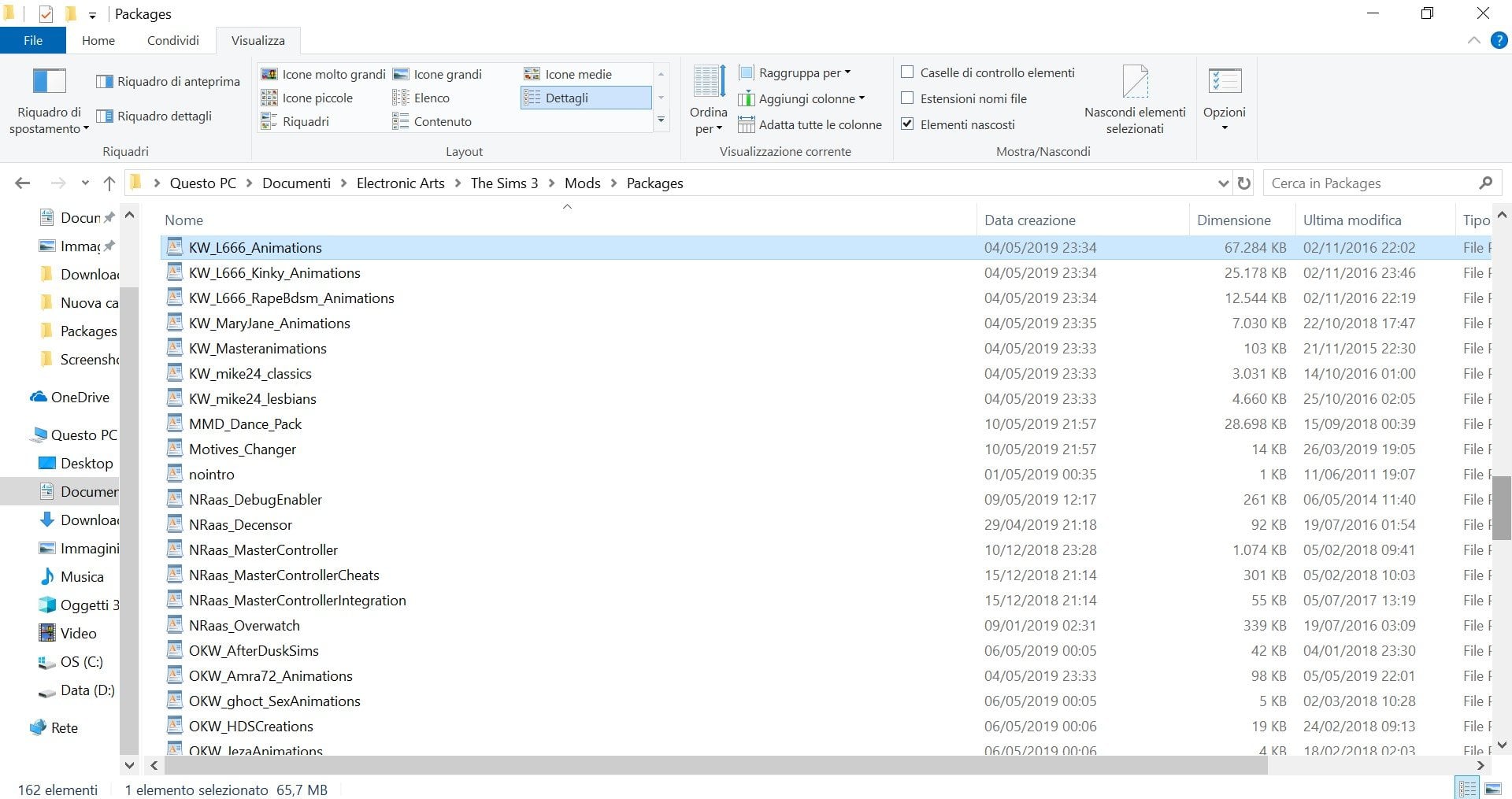
Task: Switch to large thumbnails view in status bar
Action: pyautogui.click(x=1492, y=788)
